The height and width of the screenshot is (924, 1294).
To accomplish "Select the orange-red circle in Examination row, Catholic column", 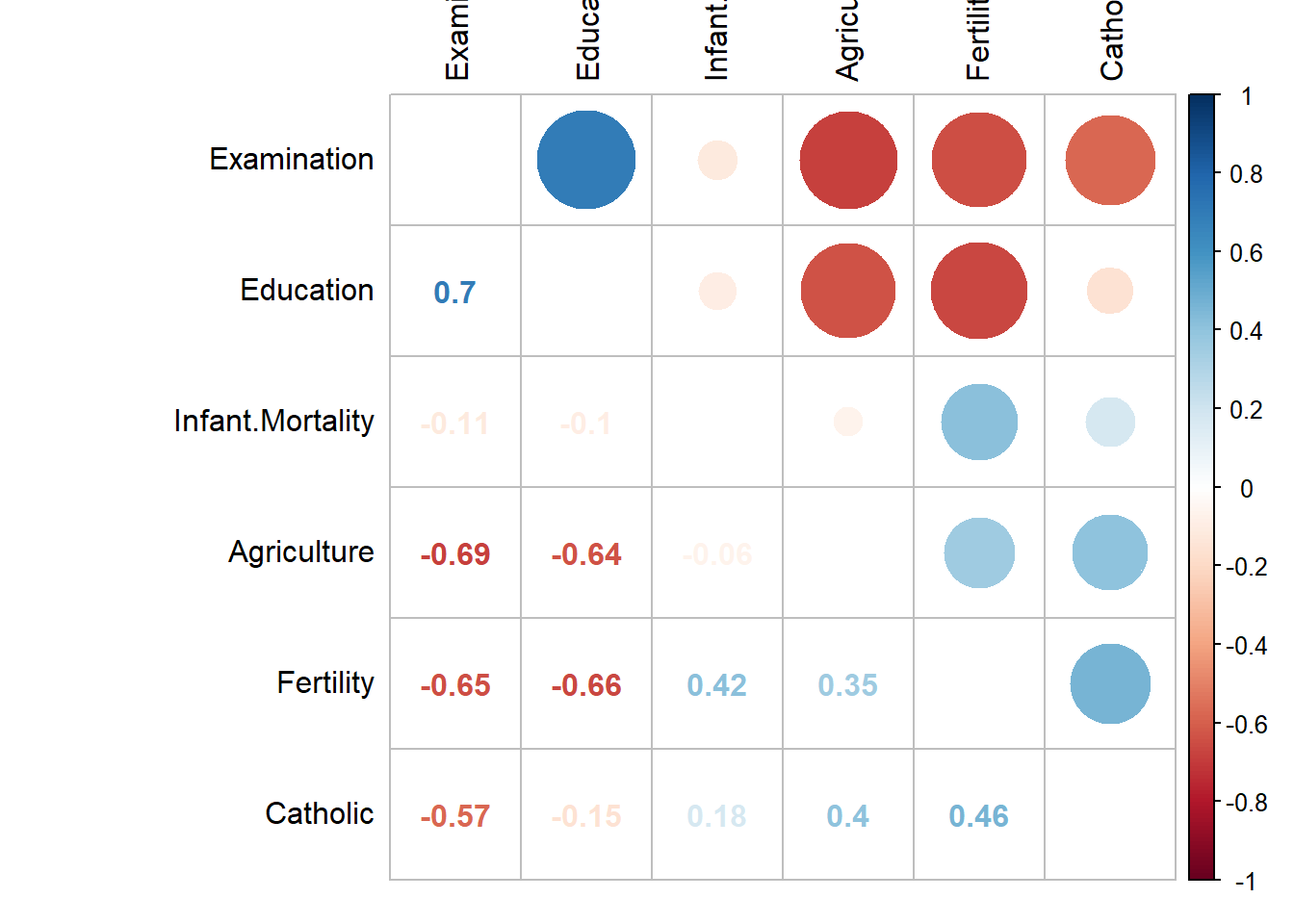I will [x=1110, y=160].
